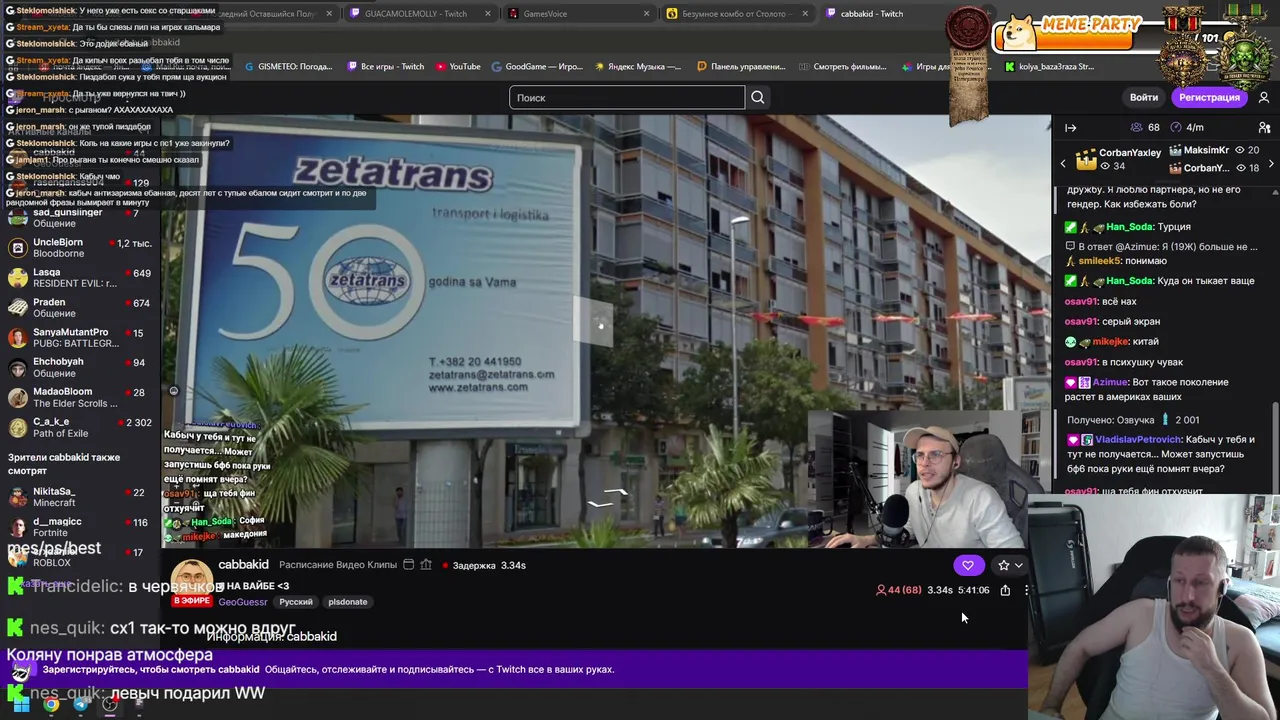The image size is (1280, 720).
Task: Show previous gift leaderboard entries
Action: 1063,163
